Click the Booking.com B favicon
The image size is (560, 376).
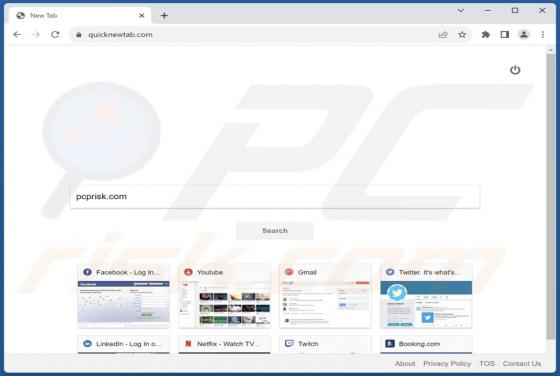[x=390, y=344]
